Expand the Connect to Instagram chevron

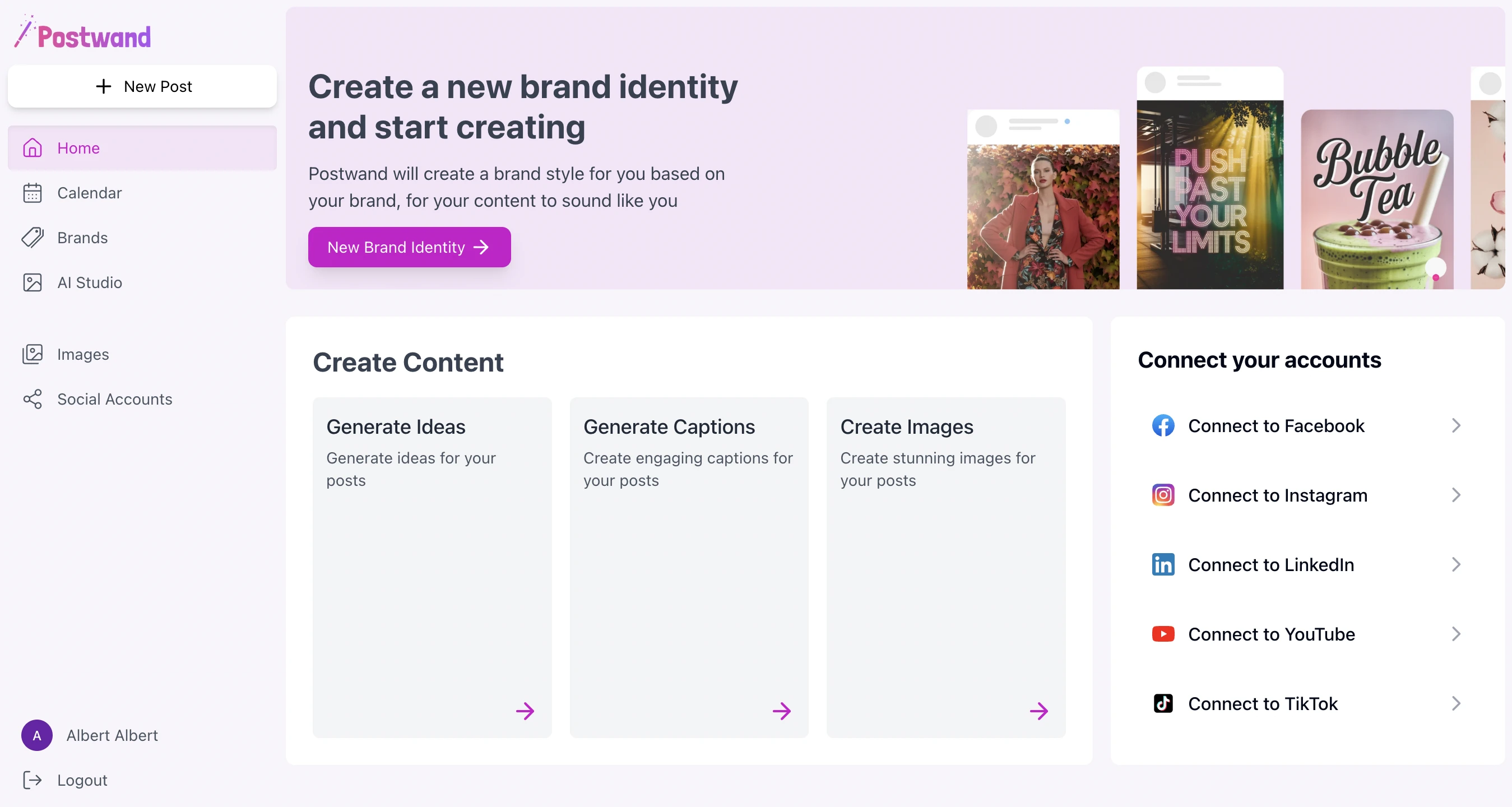[x=1455, y=495]
